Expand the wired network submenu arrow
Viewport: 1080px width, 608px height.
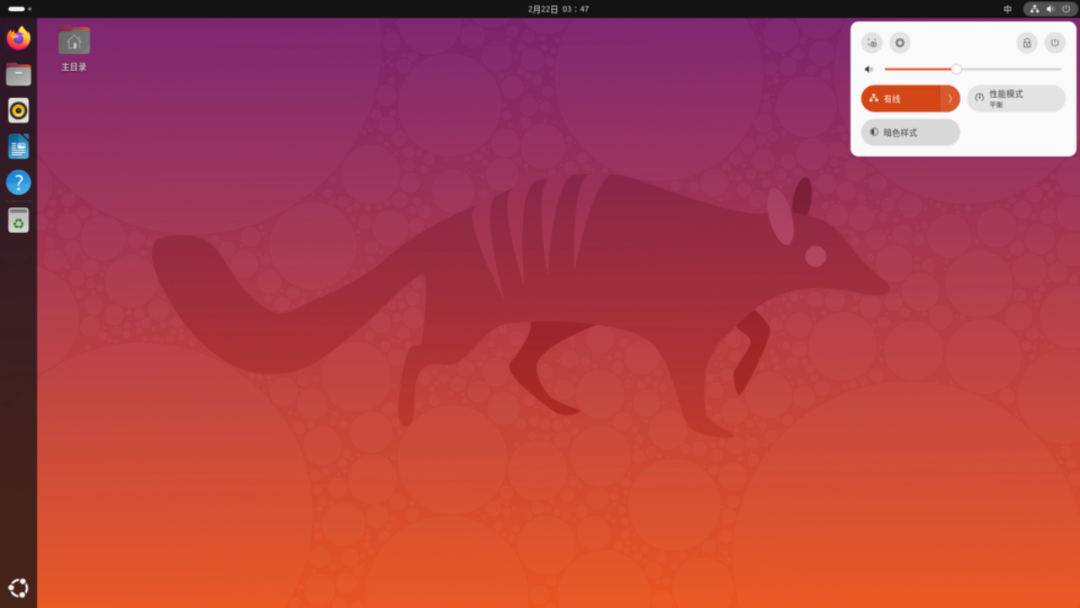[950, 98]
